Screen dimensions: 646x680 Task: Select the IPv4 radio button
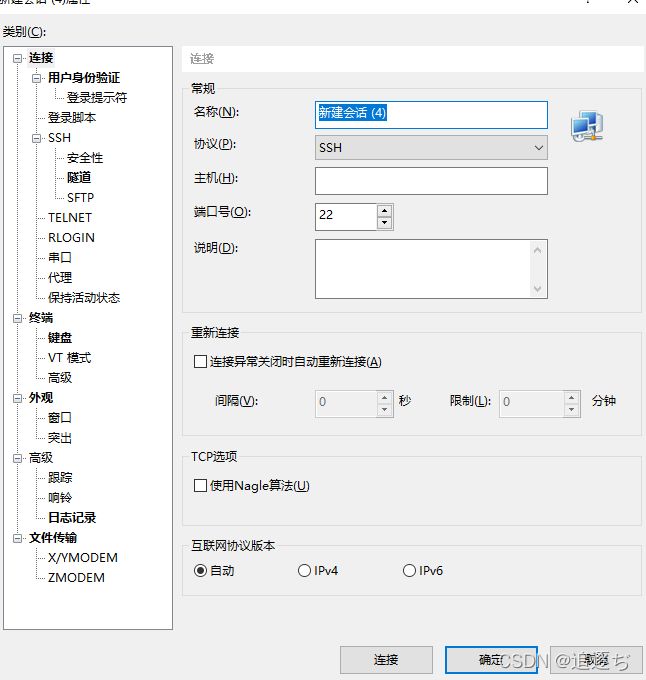[x=304, y=570]
